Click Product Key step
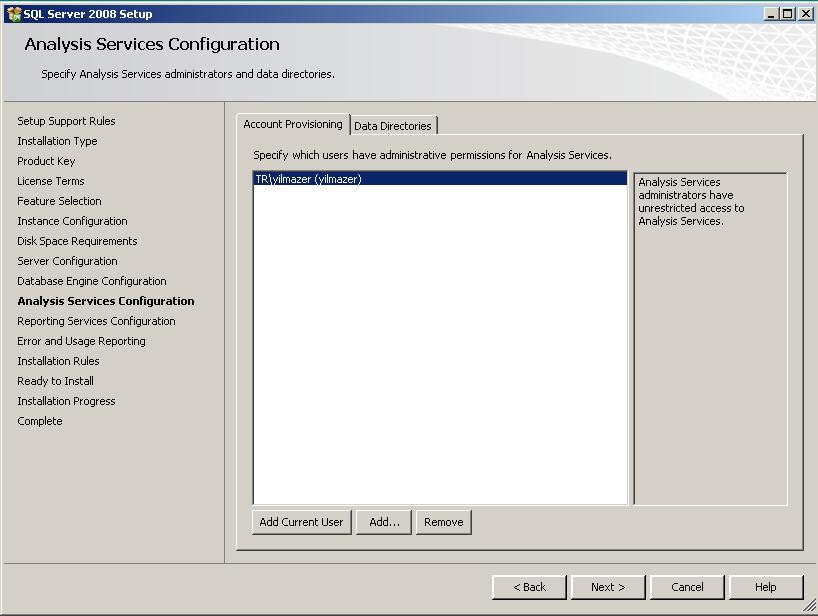This screenshot has height=616, width=818. (x=46, y=161)
